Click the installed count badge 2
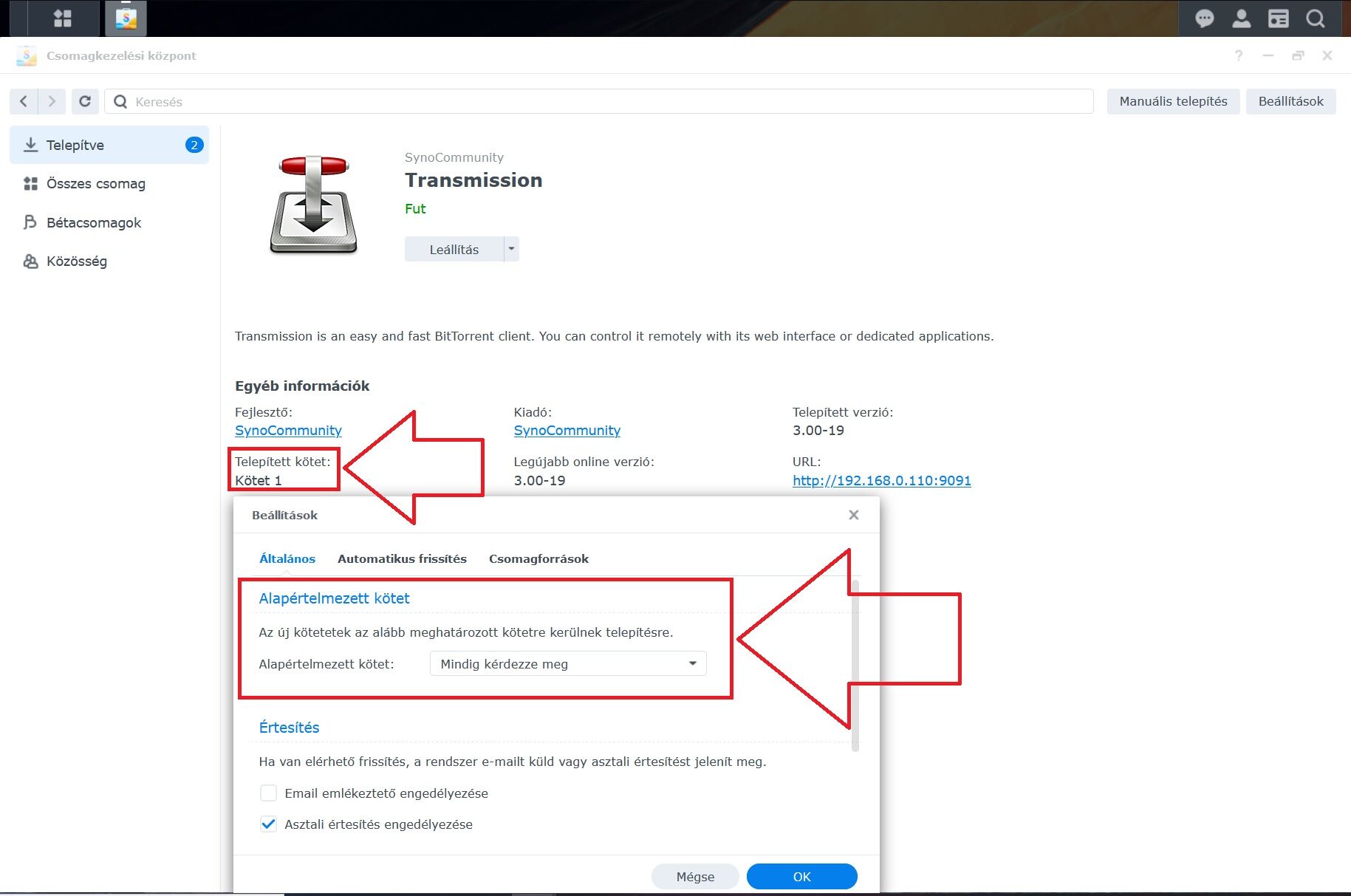Screen dimensions: 1351x896 click(x=194, y=145)
